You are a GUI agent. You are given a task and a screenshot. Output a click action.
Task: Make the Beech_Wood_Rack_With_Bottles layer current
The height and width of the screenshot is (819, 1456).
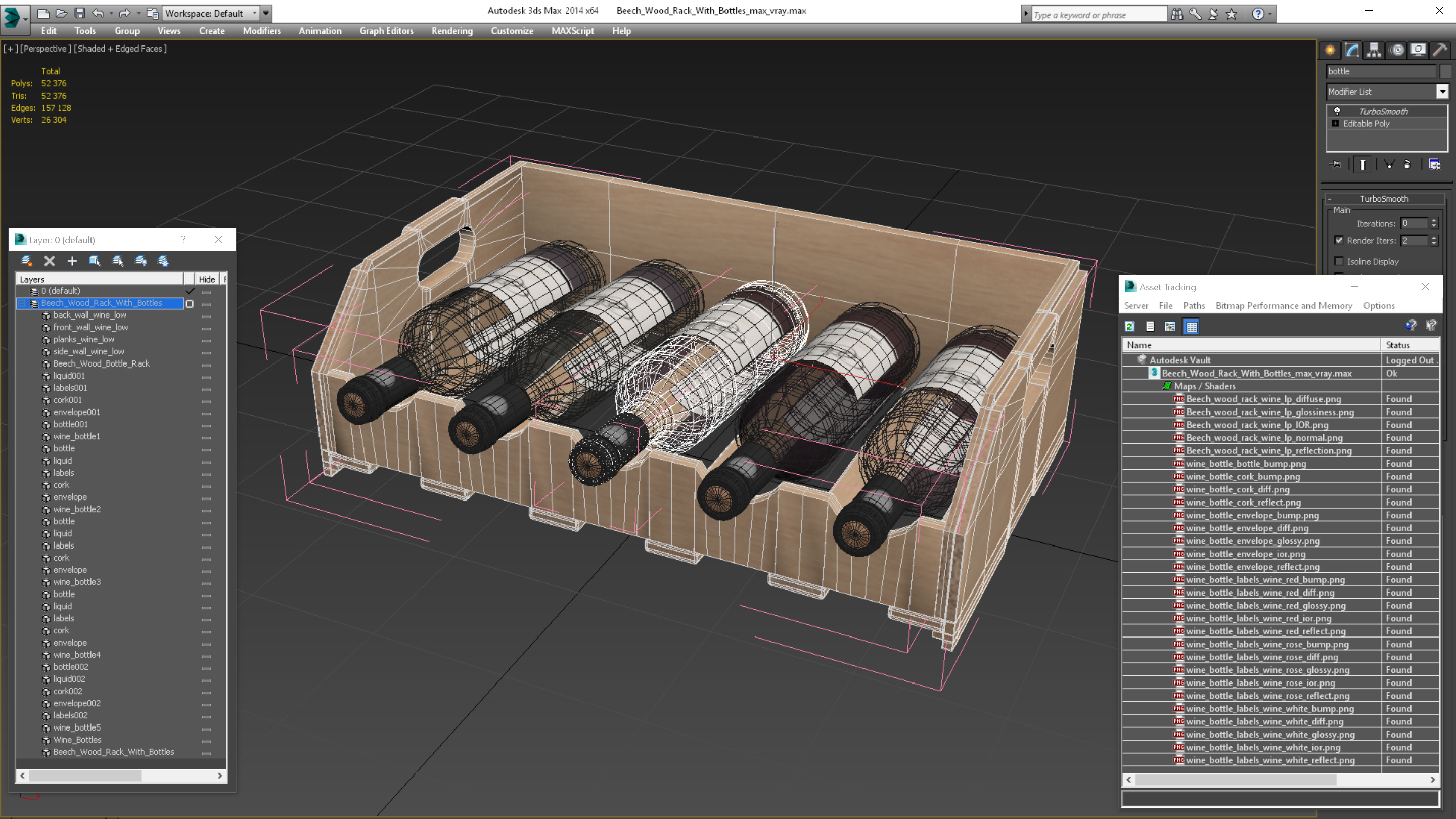[190, 303]
